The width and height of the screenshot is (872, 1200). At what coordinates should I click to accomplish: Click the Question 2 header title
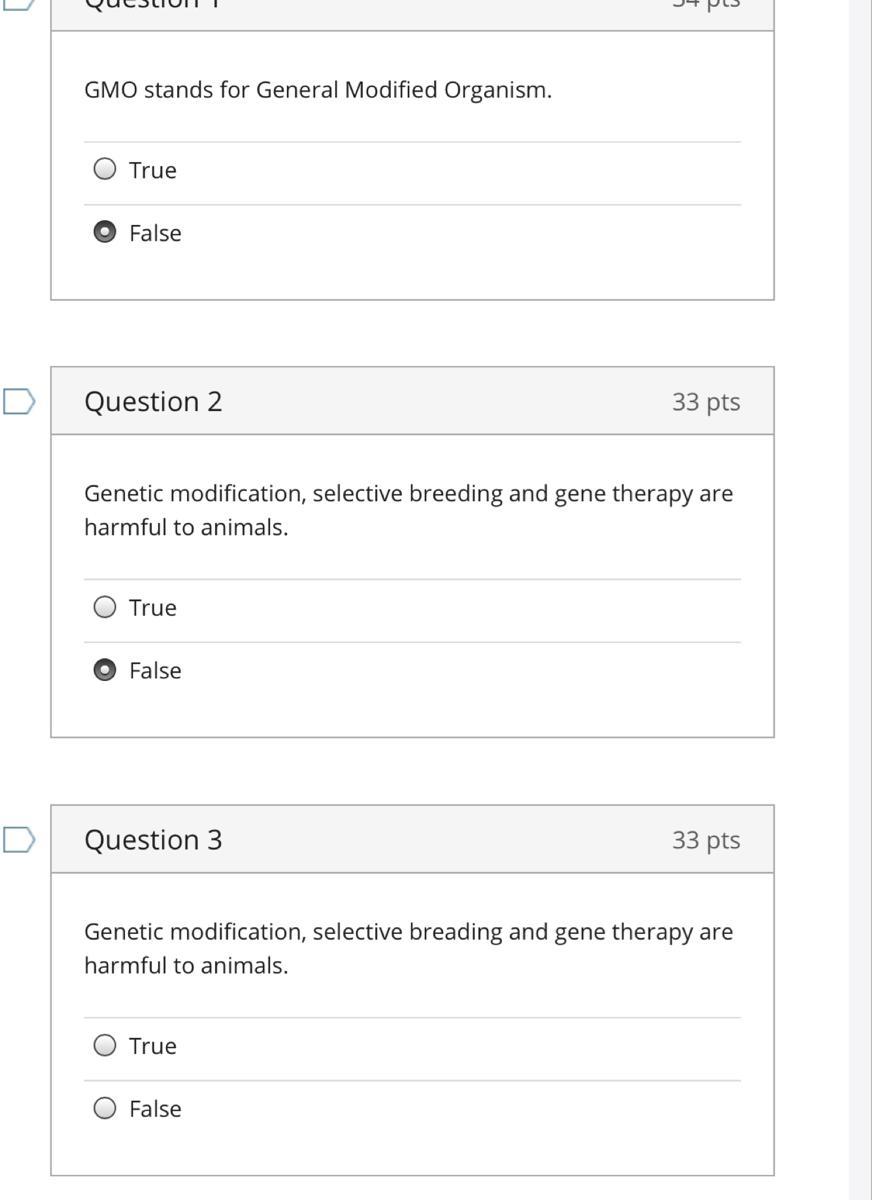(x=153, y=402)
